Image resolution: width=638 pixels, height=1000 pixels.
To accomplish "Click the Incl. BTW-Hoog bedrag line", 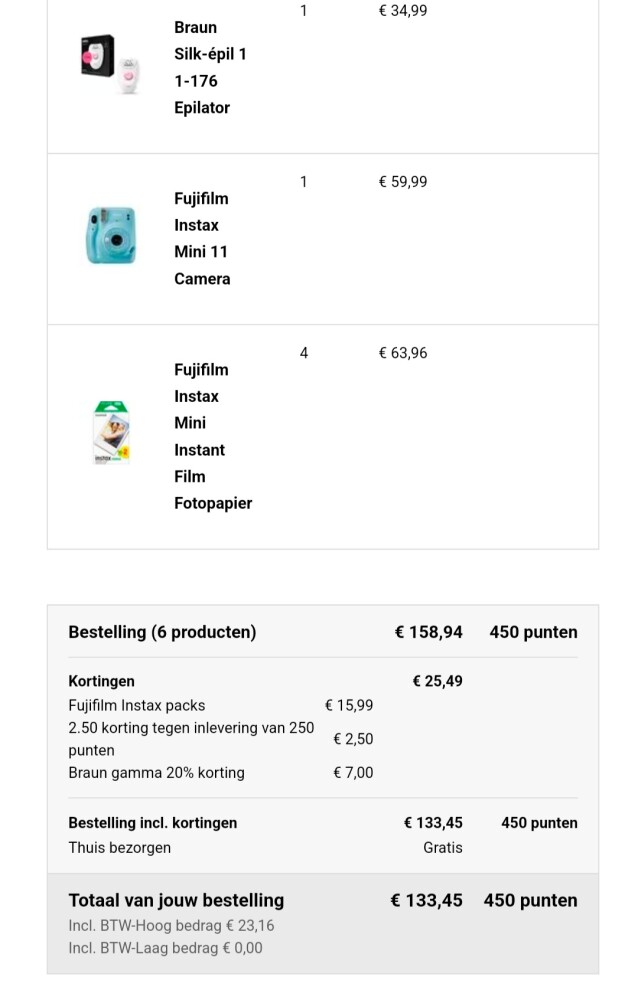I will click(171, 926).
